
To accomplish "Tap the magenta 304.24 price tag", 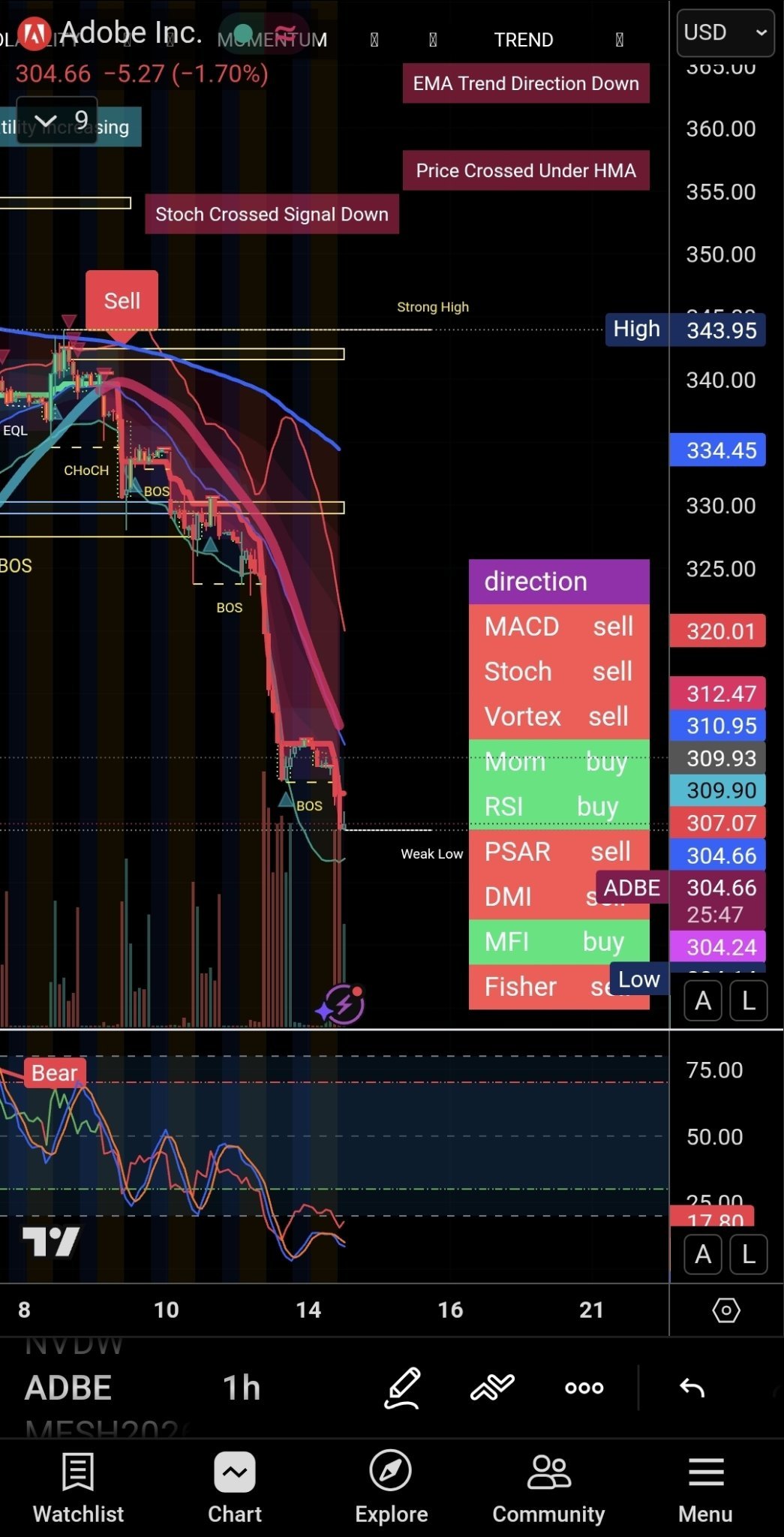I will pyautogui.click(x=717, y=947).
